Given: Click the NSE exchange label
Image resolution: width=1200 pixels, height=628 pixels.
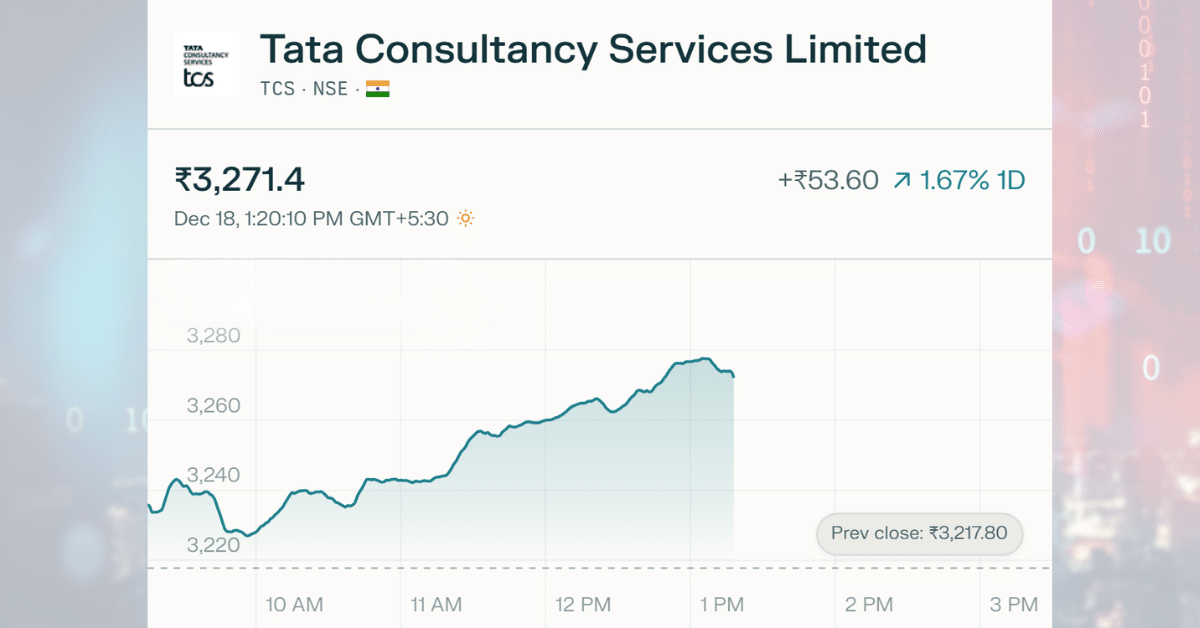Looking at the screenshot, I should click(x=330, y=88).
